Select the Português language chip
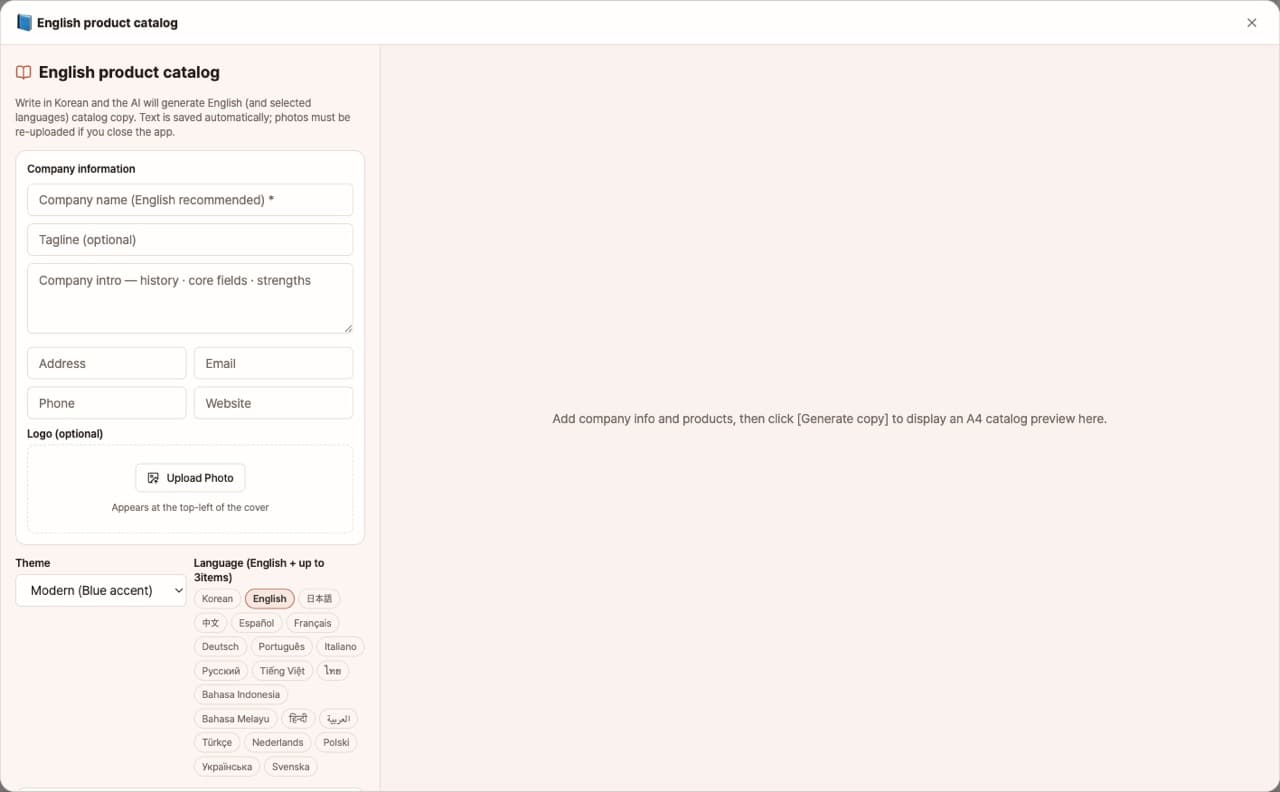This screenshot has height=792, width=1280. 282,647
